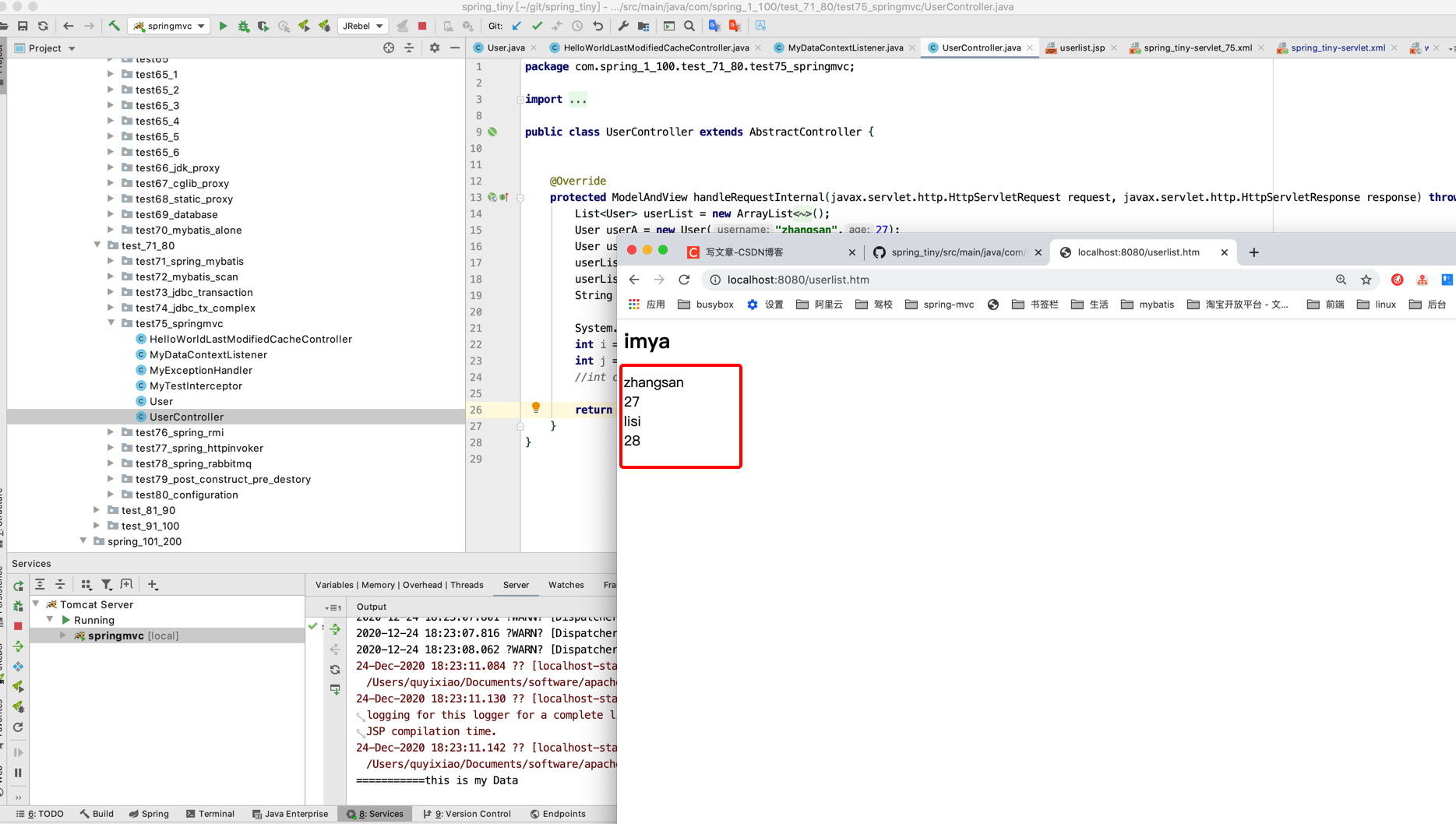This screenshot has height=824, width=1456.
Task: Click the Search Everywhere magnifier icon
Action: coord(689,26)
